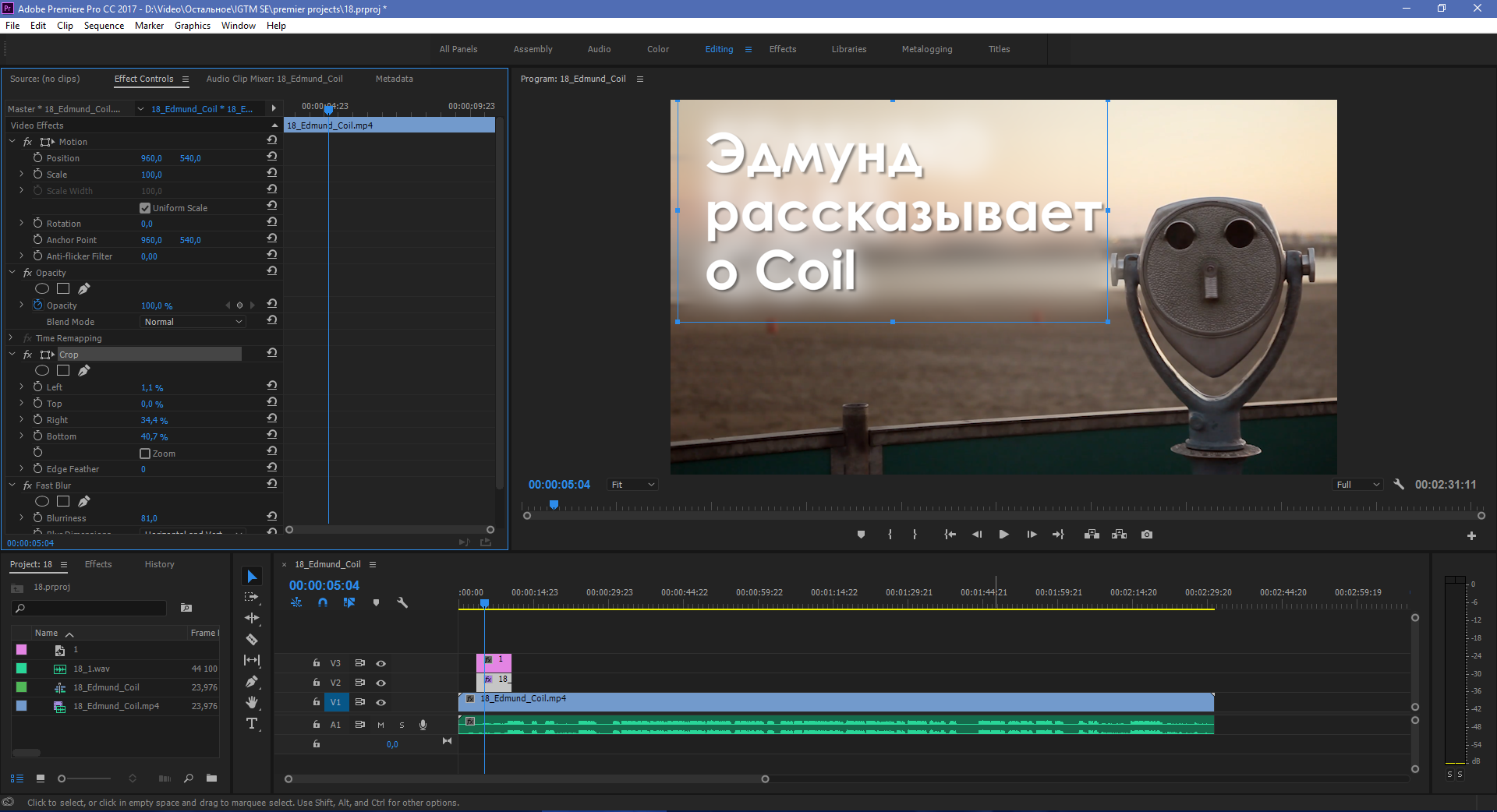Switch to History tab

[159, 564]
